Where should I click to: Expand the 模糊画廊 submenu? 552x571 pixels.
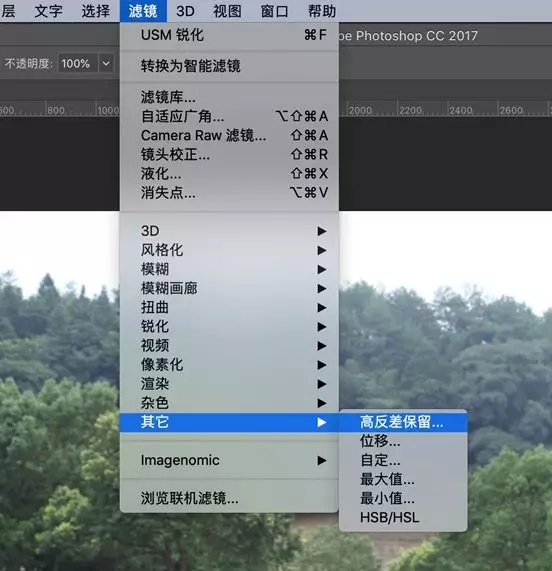229,288
